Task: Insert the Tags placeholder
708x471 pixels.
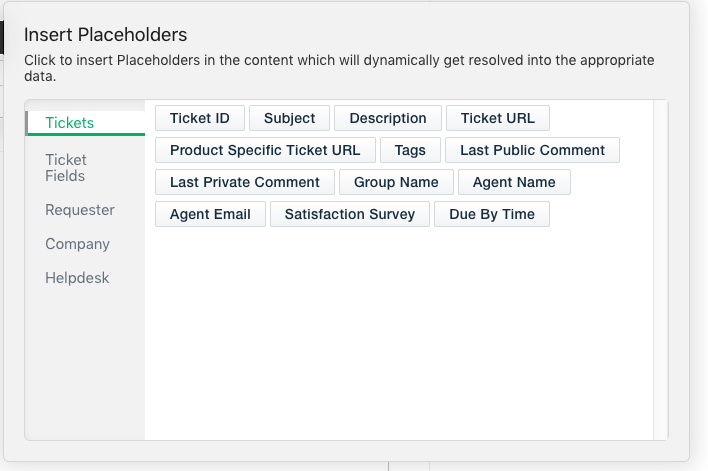Action: [x=410, y=150]
